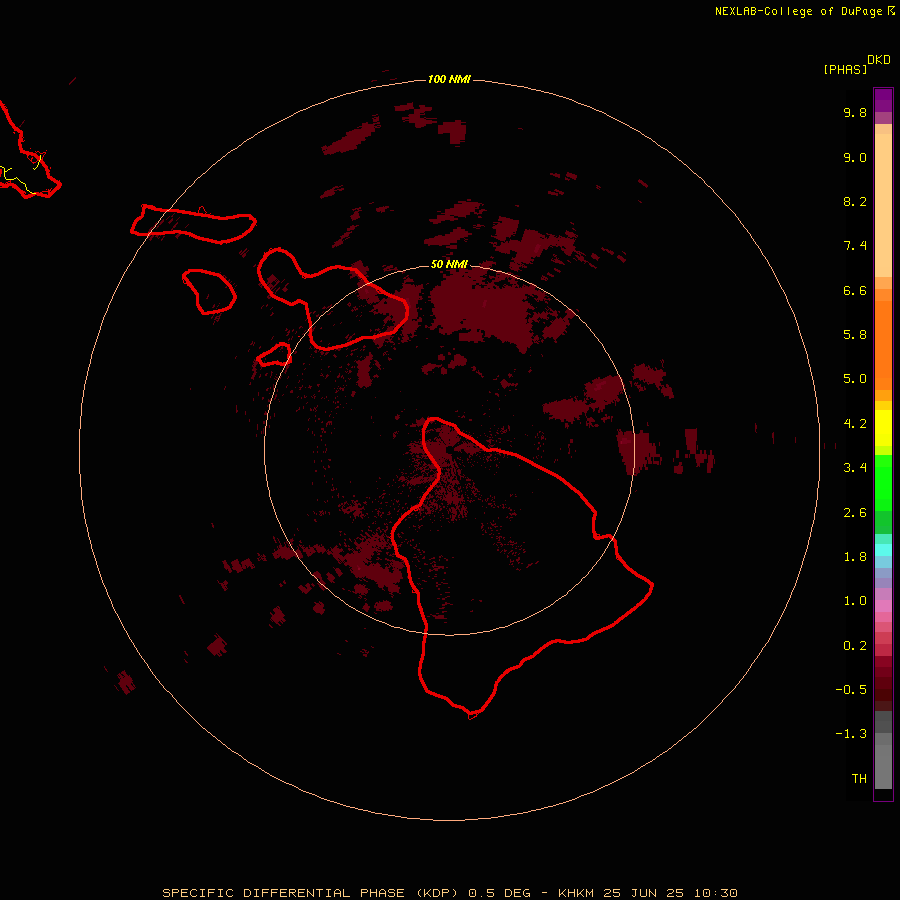
Task: Click the 1.8 legend value
Action: pyautogui.click(x=855, y=557)
